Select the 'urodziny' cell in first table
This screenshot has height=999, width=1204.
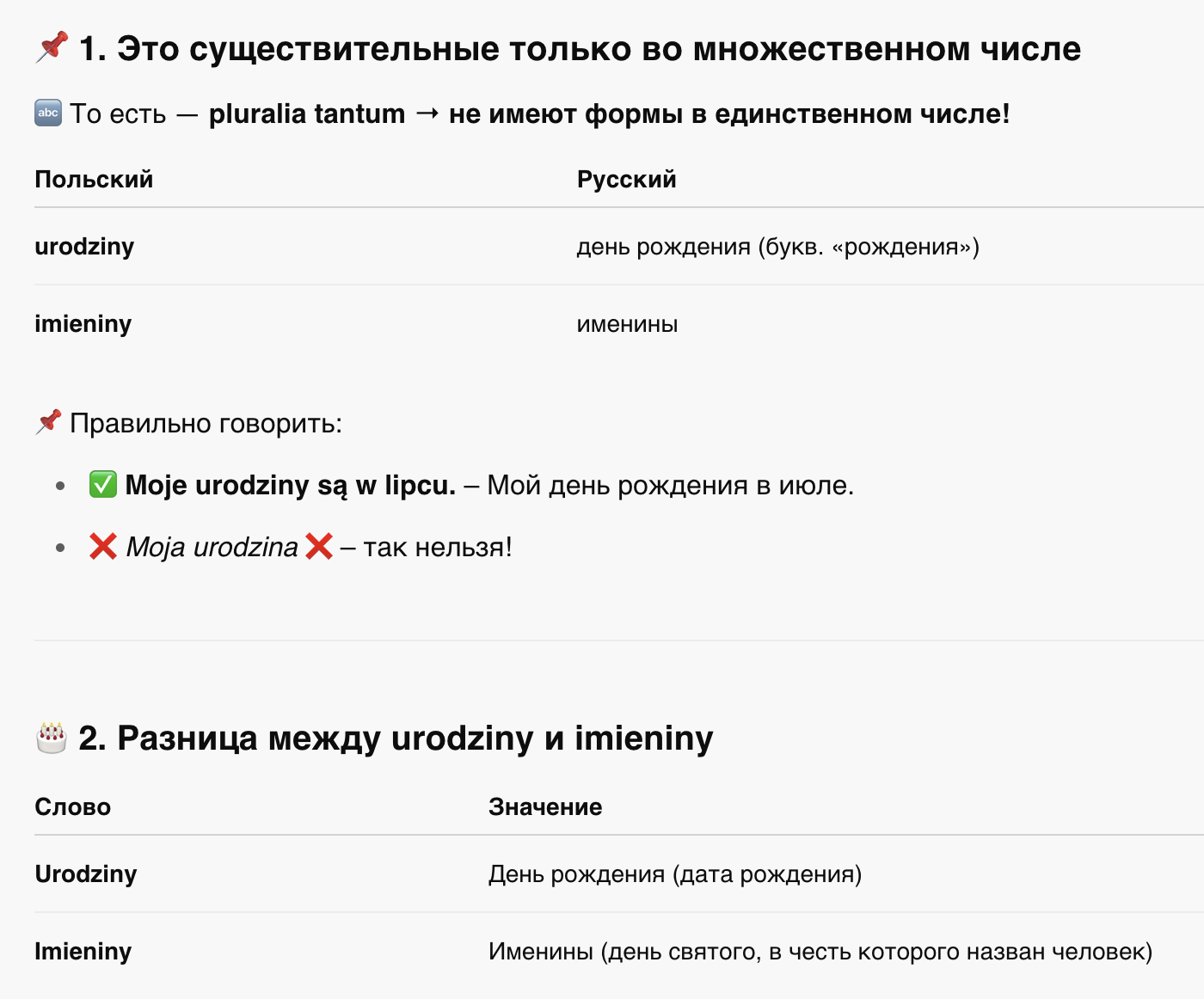pyautogui.click(x=84, y=247)
